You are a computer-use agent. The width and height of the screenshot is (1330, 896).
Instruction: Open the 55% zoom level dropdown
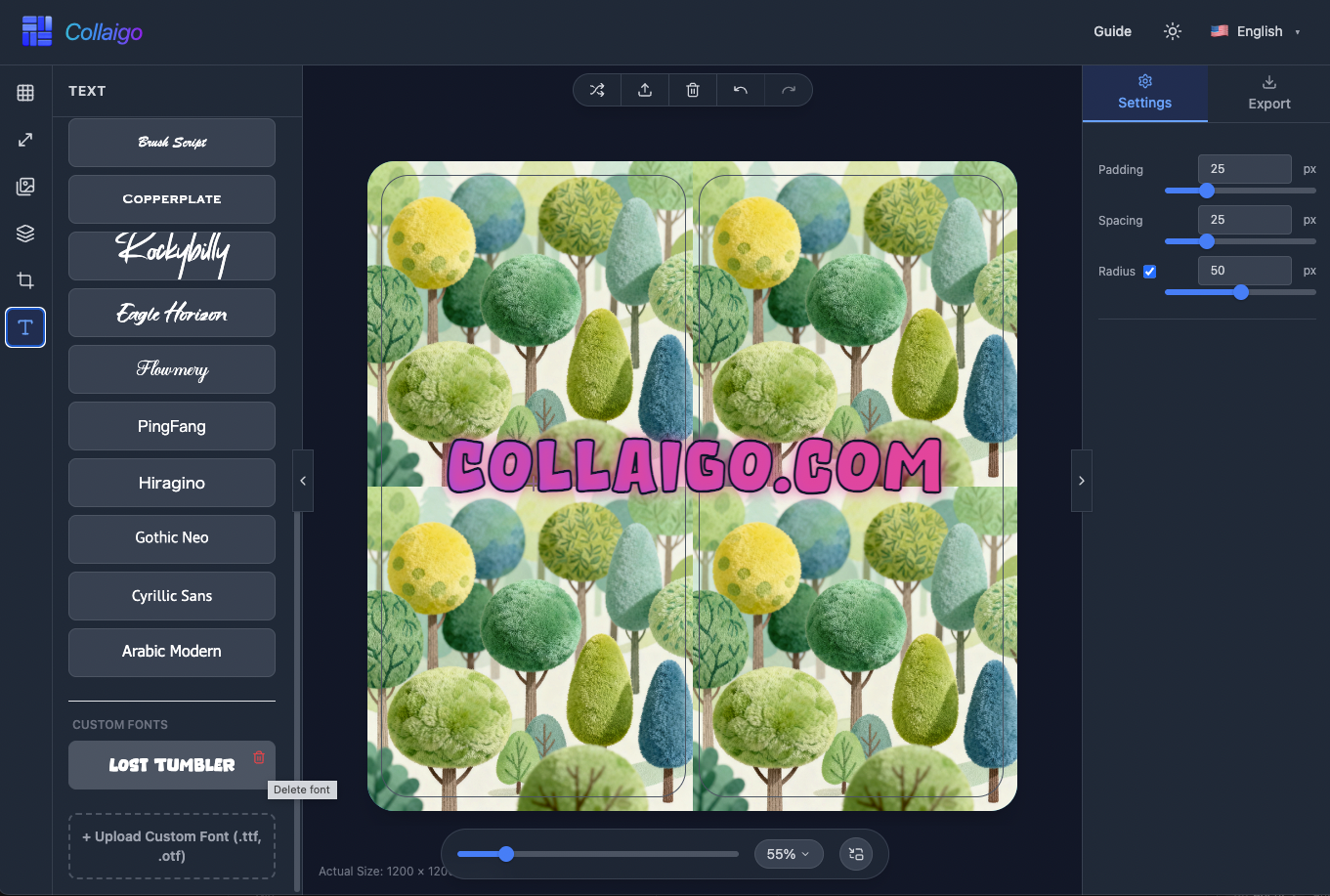coord(789,854)
